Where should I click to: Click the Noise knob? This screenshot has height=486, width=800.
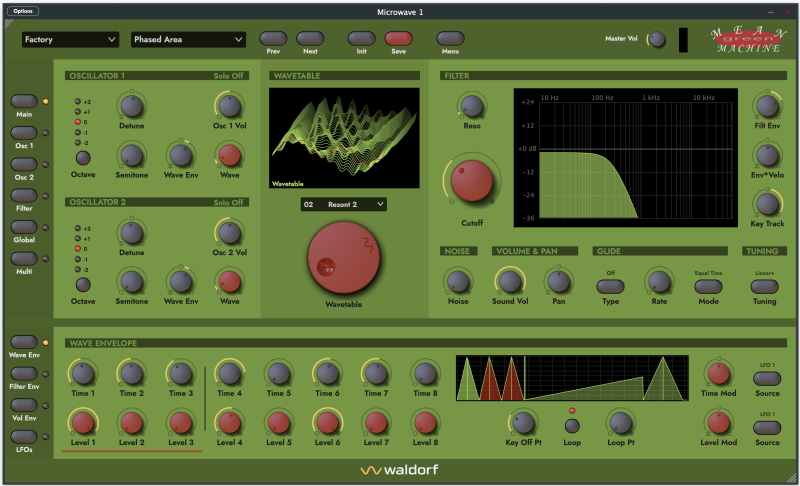[x=458, y=282]
